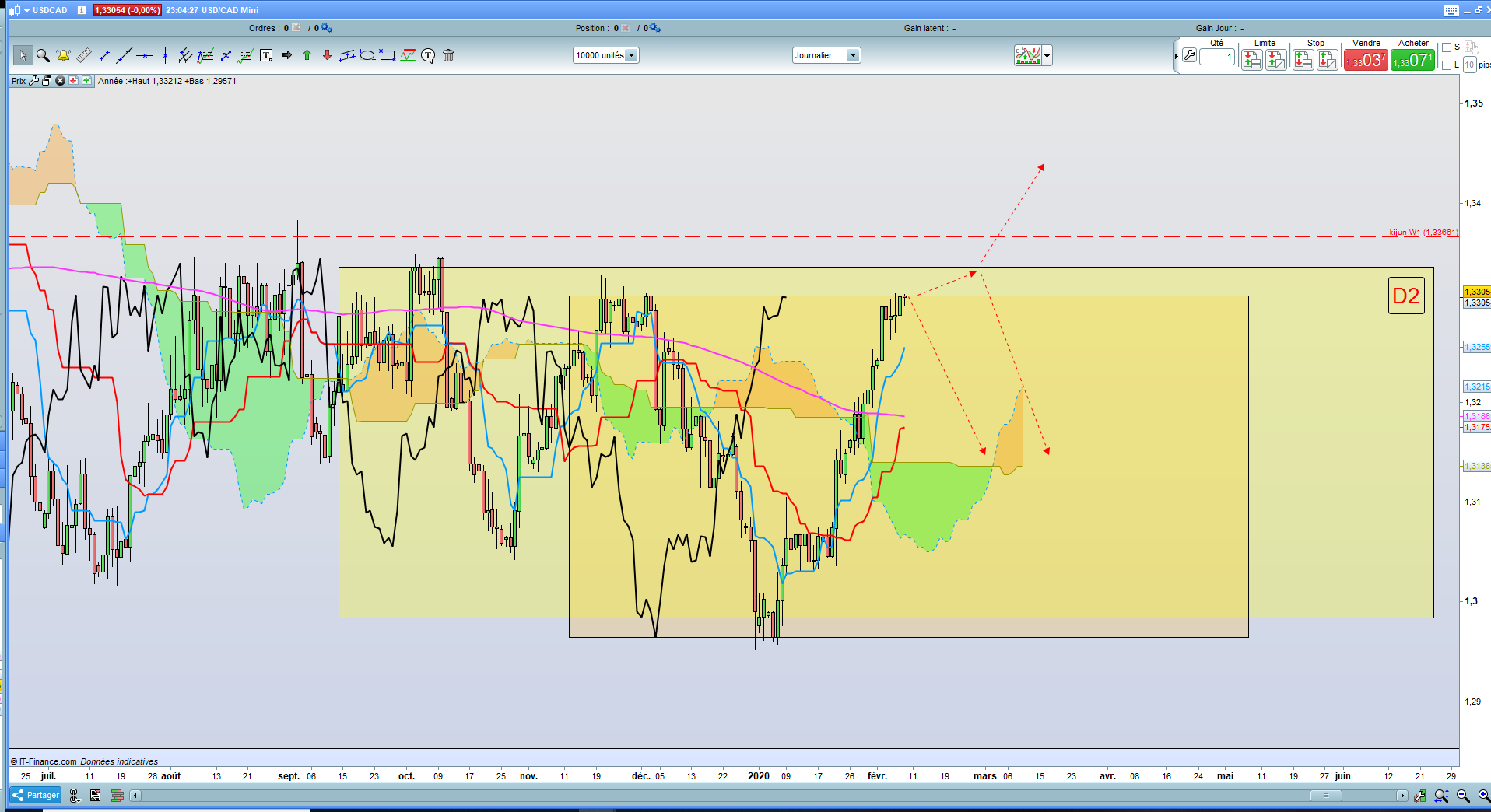The height and width of the screenshot is (812, 1491).
Task: Select the magnifying glass zoom tool
Action: click(x=43, y=55)
